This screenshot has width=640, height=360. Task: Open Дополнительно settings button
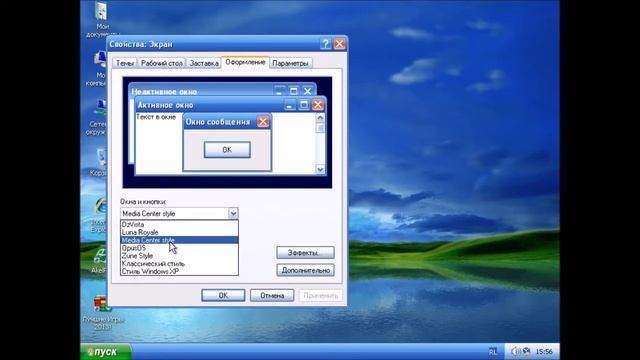point(305,270)
